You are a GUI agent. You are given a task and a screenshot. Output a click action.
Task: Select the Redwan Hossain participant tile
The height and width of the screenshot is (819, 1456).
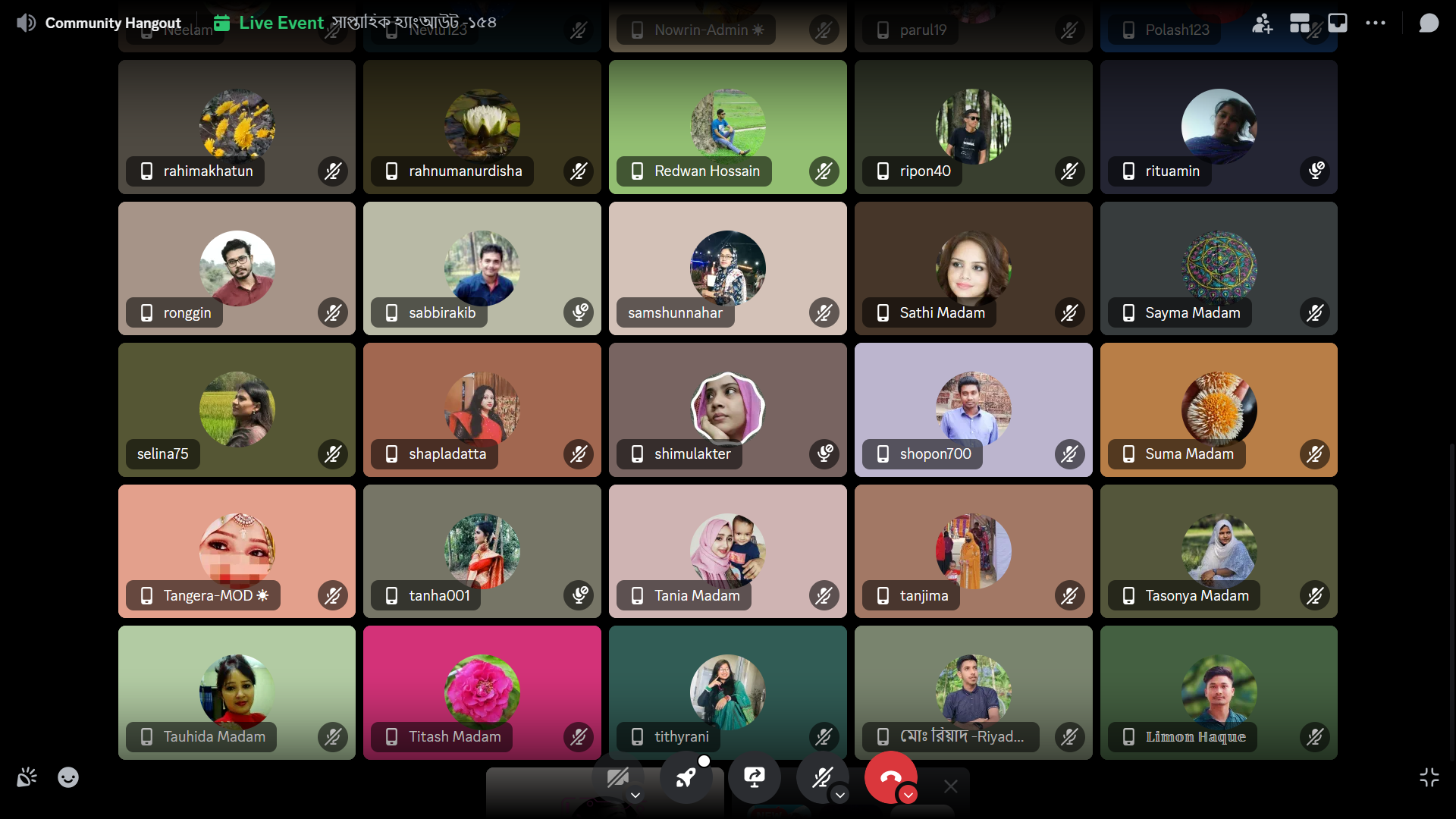(727, 127)
